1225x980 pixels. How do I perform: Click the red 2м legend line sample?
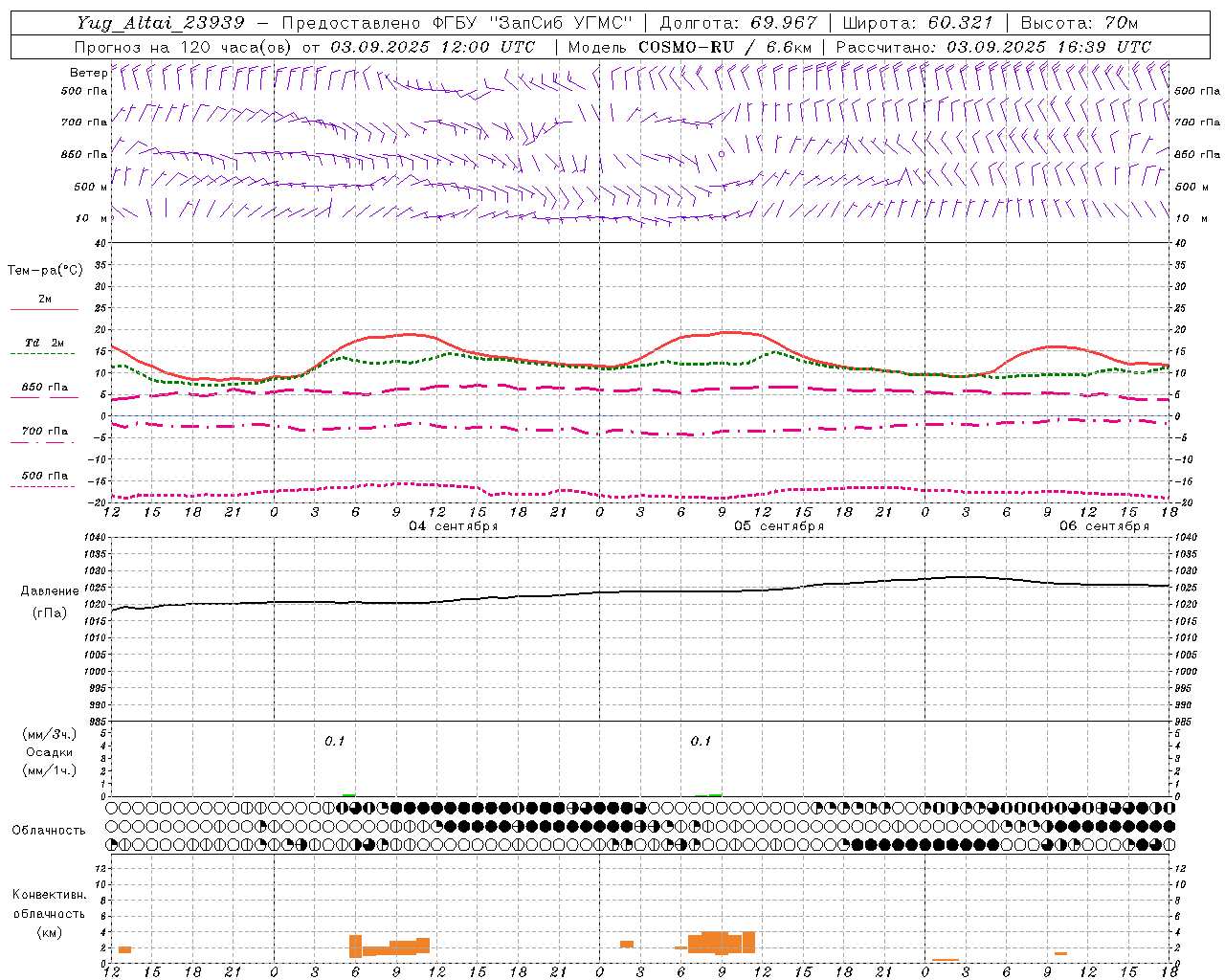pos(44,310)
